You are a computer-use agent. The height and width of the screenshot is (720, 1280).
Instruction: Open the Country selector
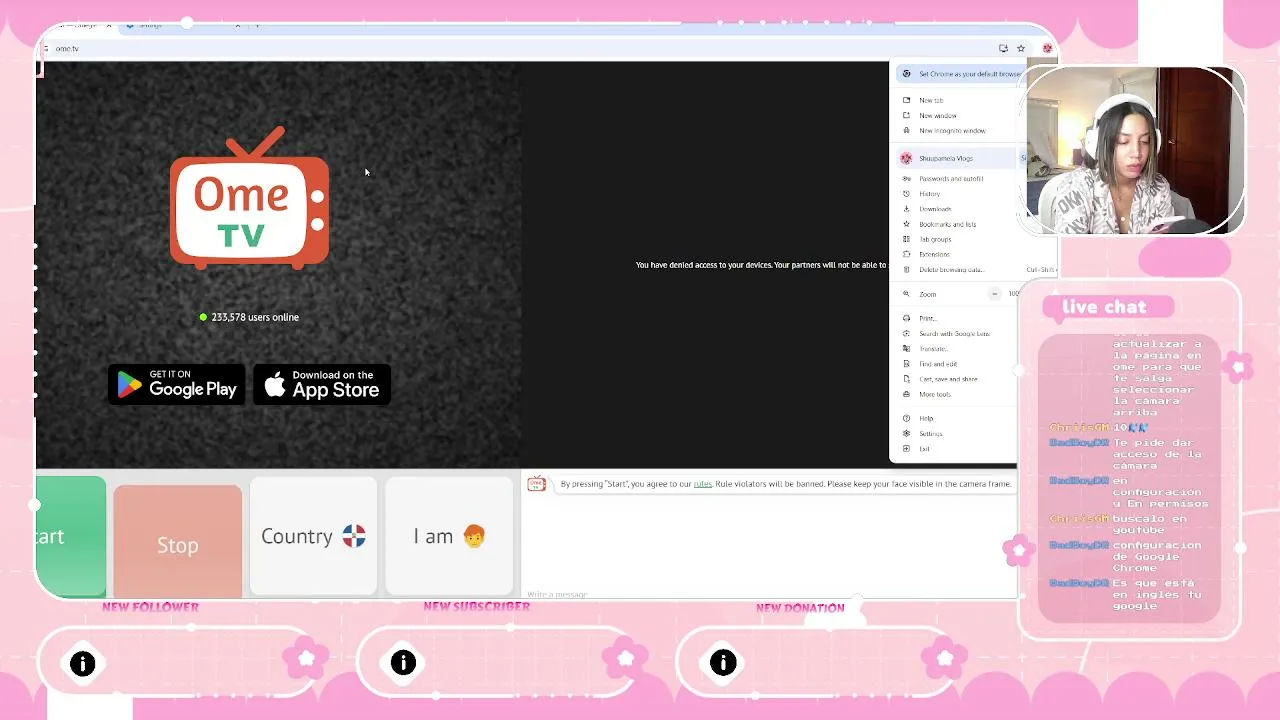coord(313,536)
